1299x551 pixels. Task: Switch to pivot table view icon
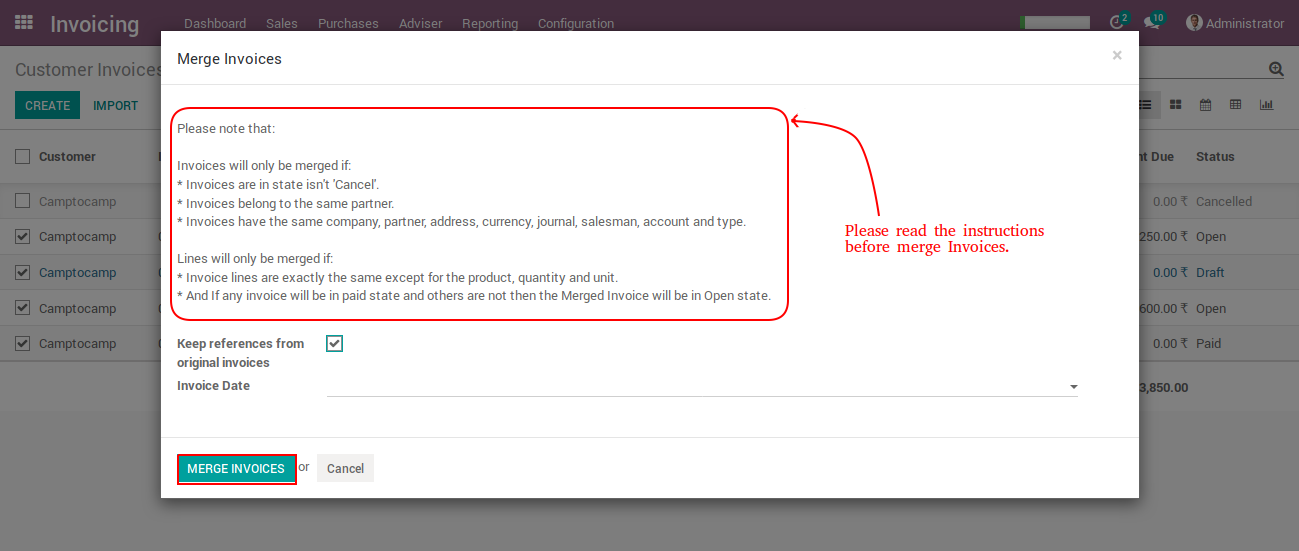(x=1235, y=105)
